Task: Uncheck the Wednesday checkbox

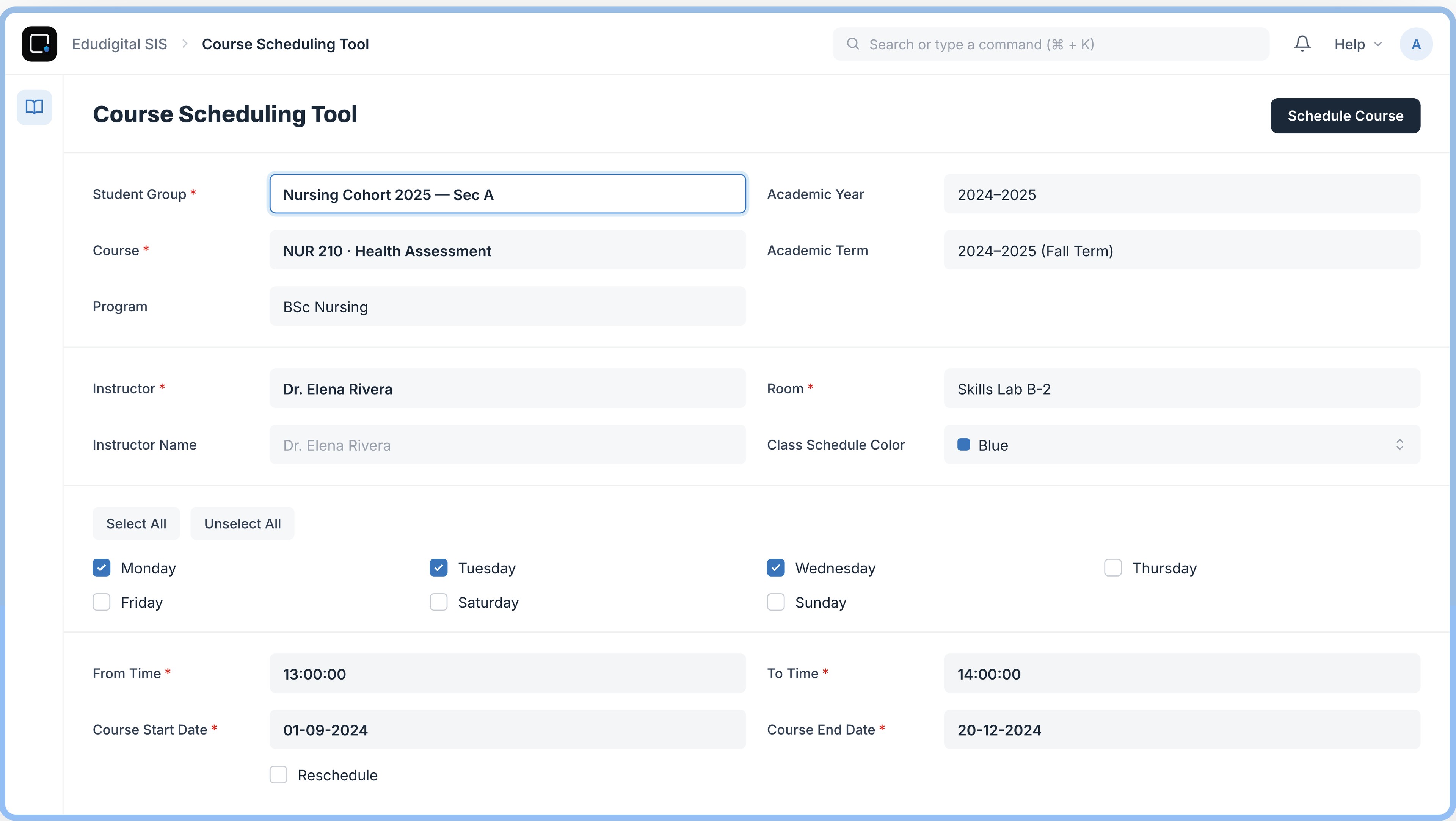Action: (776, 568)
